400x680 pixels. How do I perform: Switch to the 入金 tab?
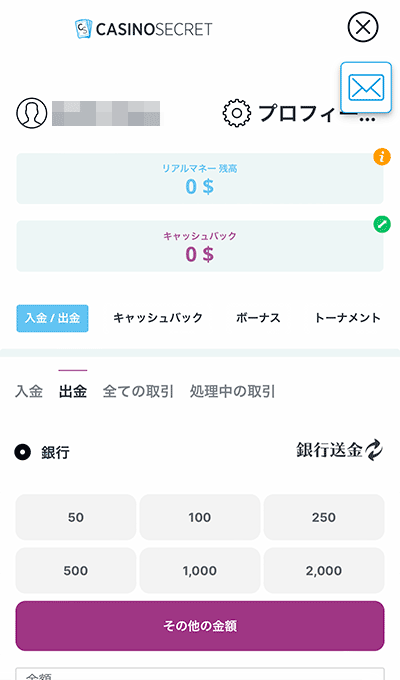tap(29, 391)
